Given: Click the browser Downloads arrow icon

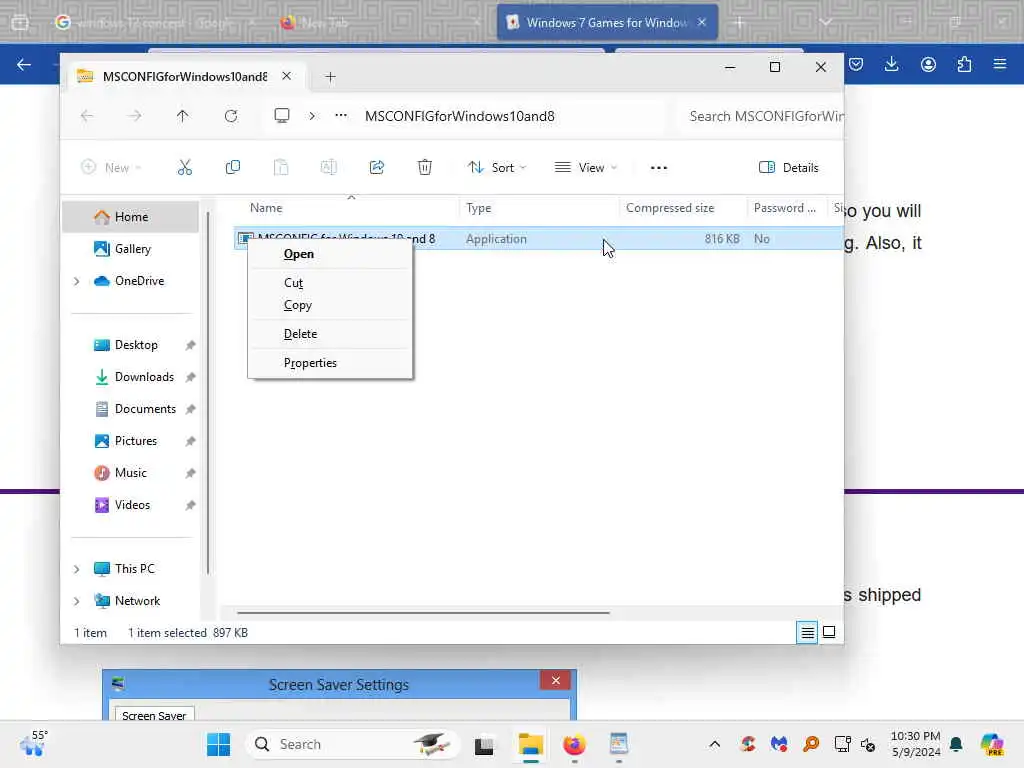Looking at the screenshot, I should pos(891,64).
